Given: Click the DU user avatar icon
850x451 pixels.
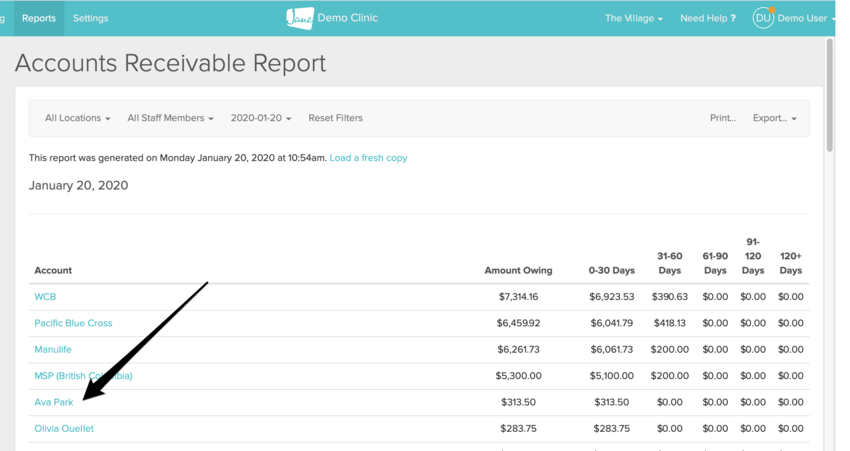Looking at the screenshot, I should pyautogui.click(x=763, y=18).
